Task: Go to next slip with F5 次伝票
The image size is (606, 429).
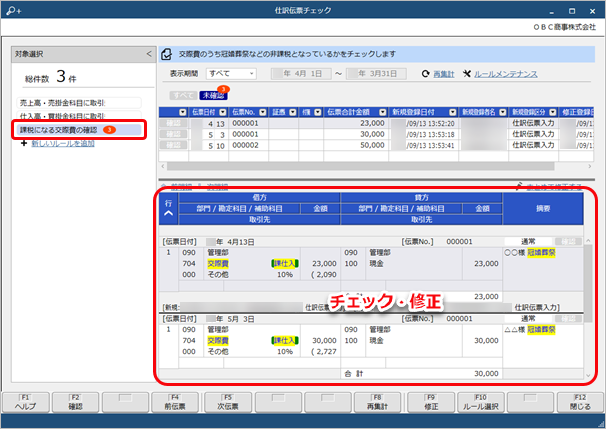Action: point(228,402)
